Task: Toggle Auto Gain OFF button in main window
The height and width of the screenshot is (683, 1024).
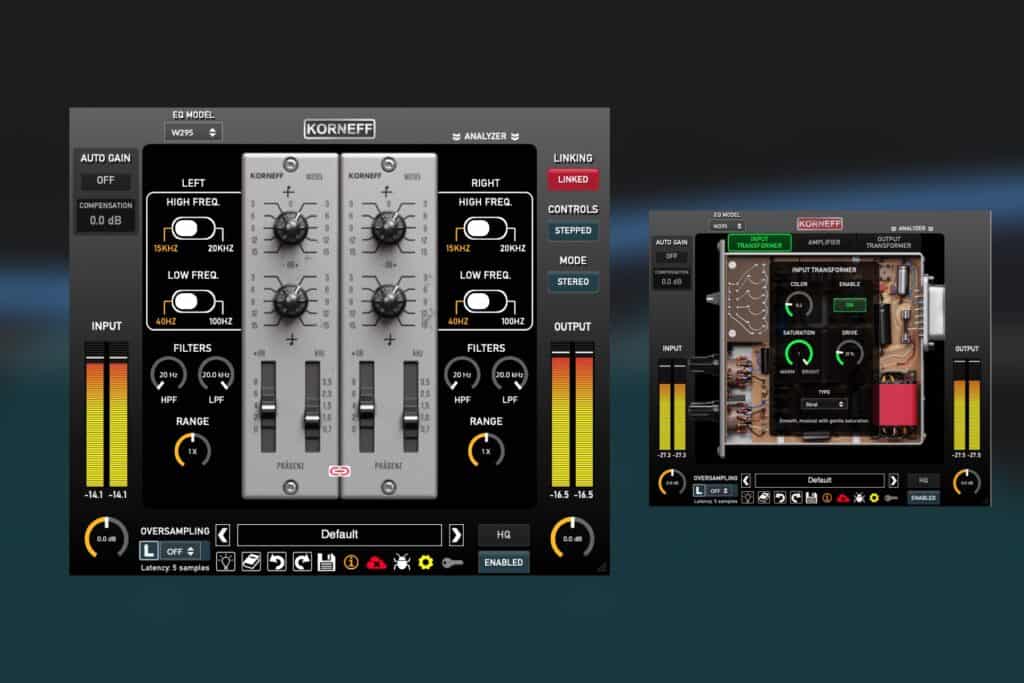Action: (x=105, y=180)
